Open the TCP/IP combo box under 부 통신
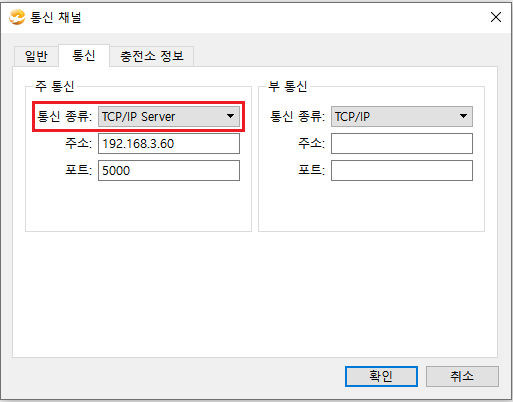513x402 pixels. (402, 116)
